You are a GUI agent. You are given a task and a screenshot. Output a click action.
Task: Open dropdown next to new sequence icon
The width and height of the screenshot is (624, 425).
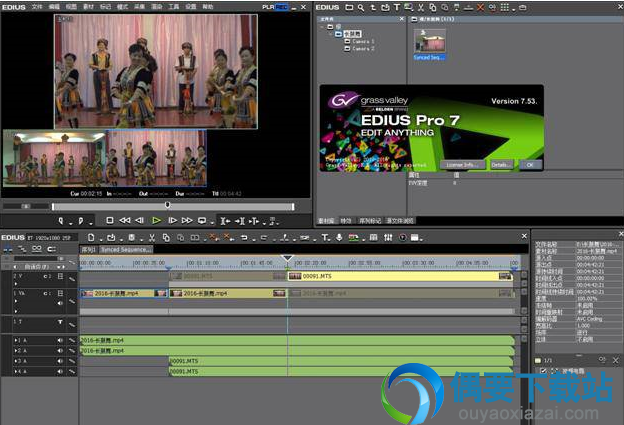pos(101,240)
